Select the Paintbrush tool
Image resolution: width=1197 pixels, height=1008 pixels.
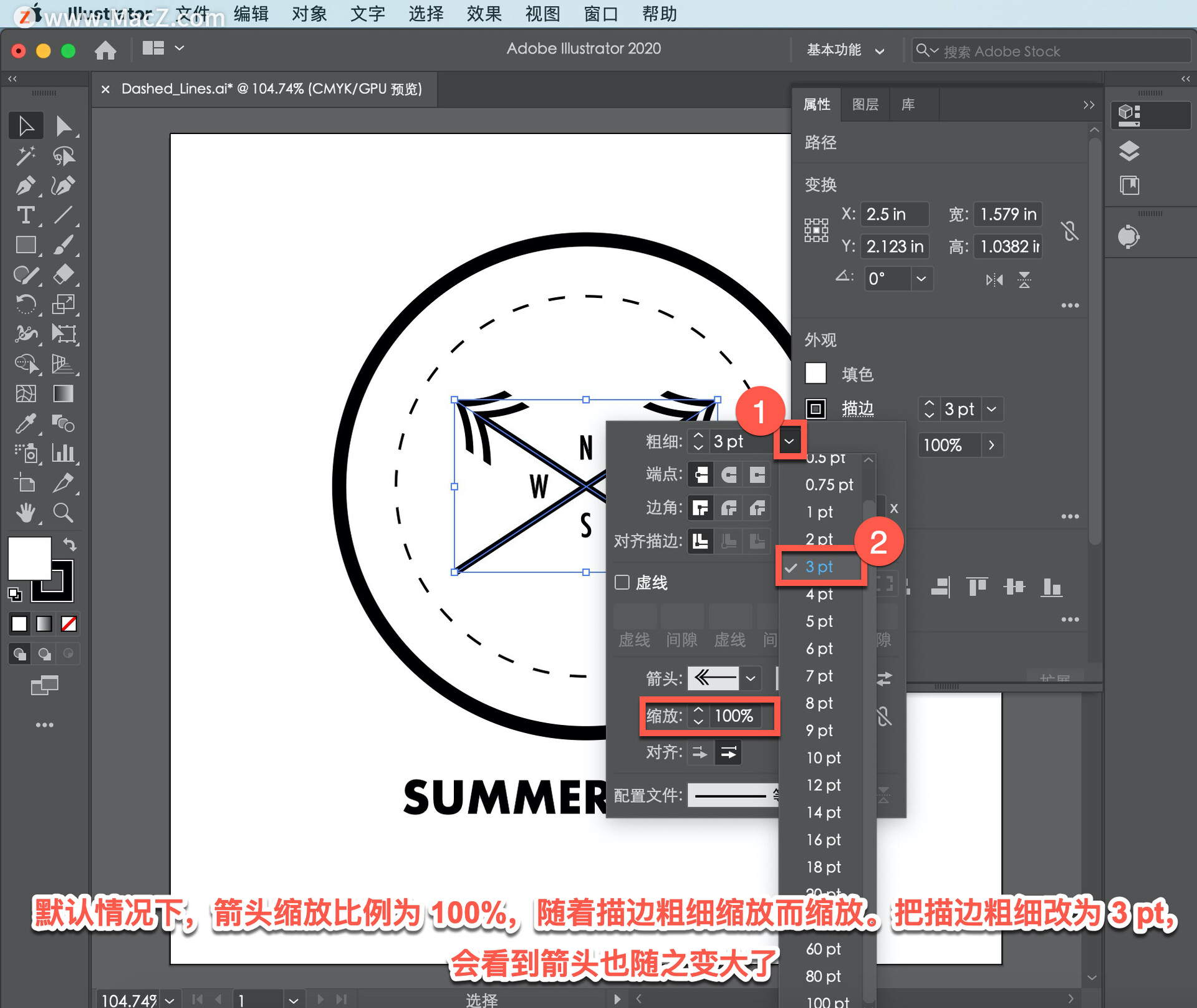tap(64, 245)
